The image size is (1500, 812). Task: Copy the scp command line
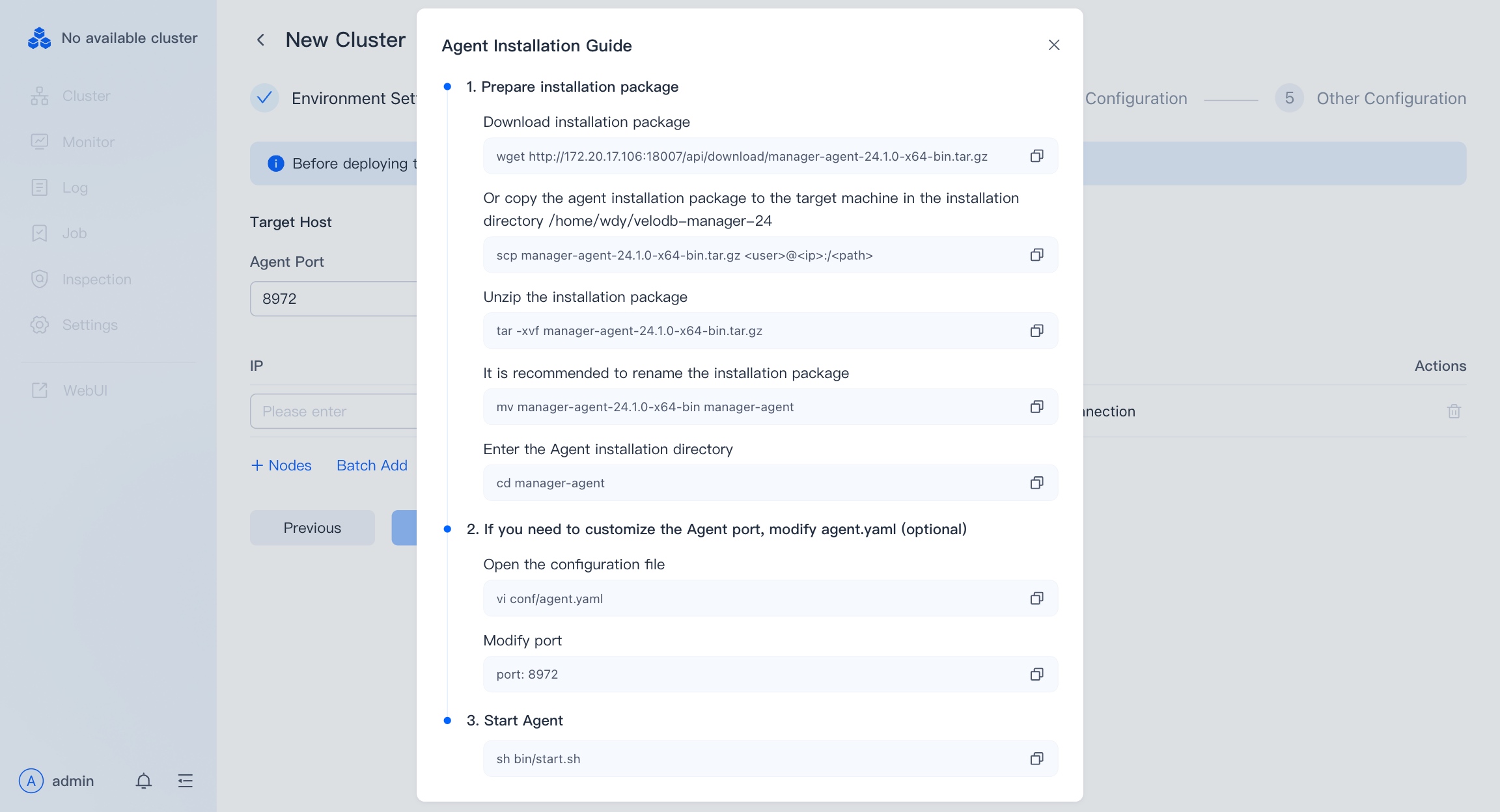(1036, 255)
